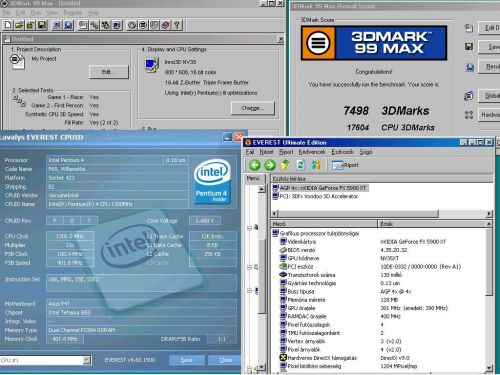Click the Up level arrow icon in EVEREST
The image size is (500, 375).
pyautogui.click(x=285, y=165)
